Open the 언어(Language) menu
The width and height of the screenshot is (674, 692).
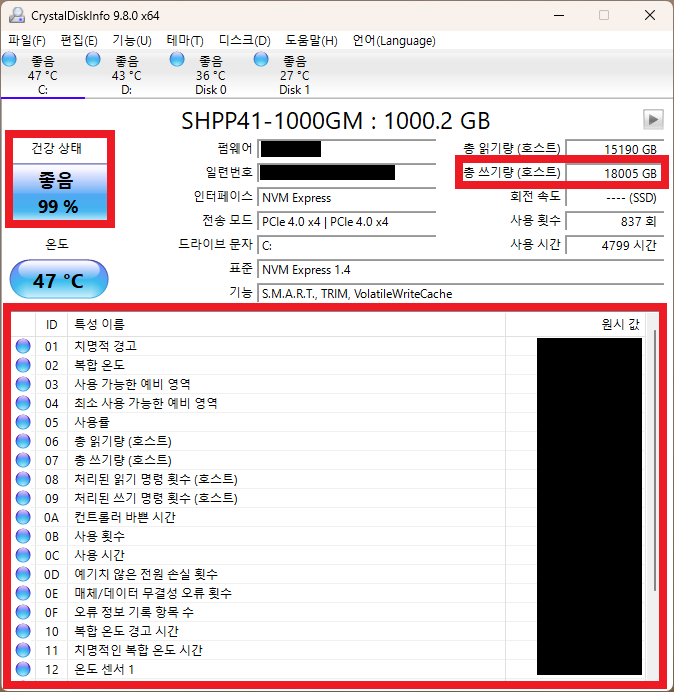[394, 41]
